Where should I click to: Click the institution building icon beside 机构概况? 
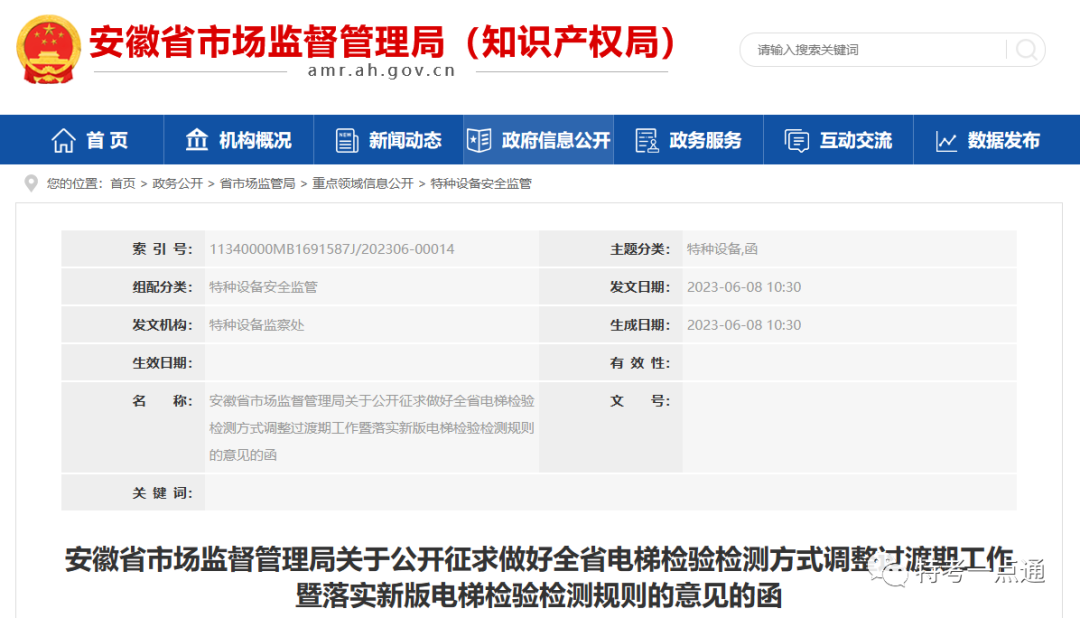[196, 140]
